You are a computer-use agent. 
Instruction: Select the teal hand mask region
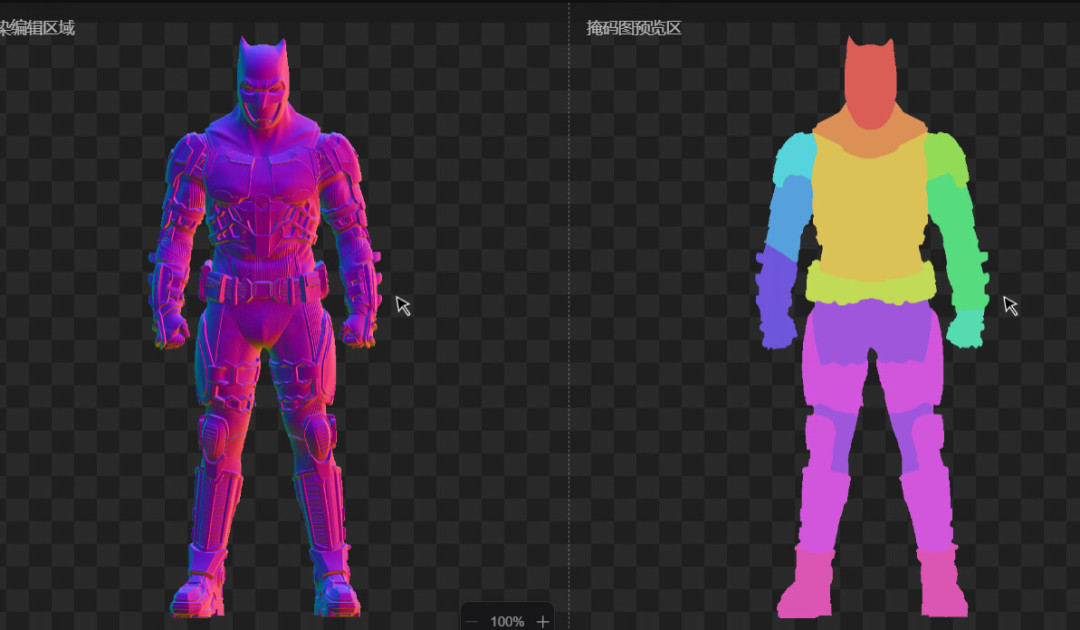tap(966, 328)
